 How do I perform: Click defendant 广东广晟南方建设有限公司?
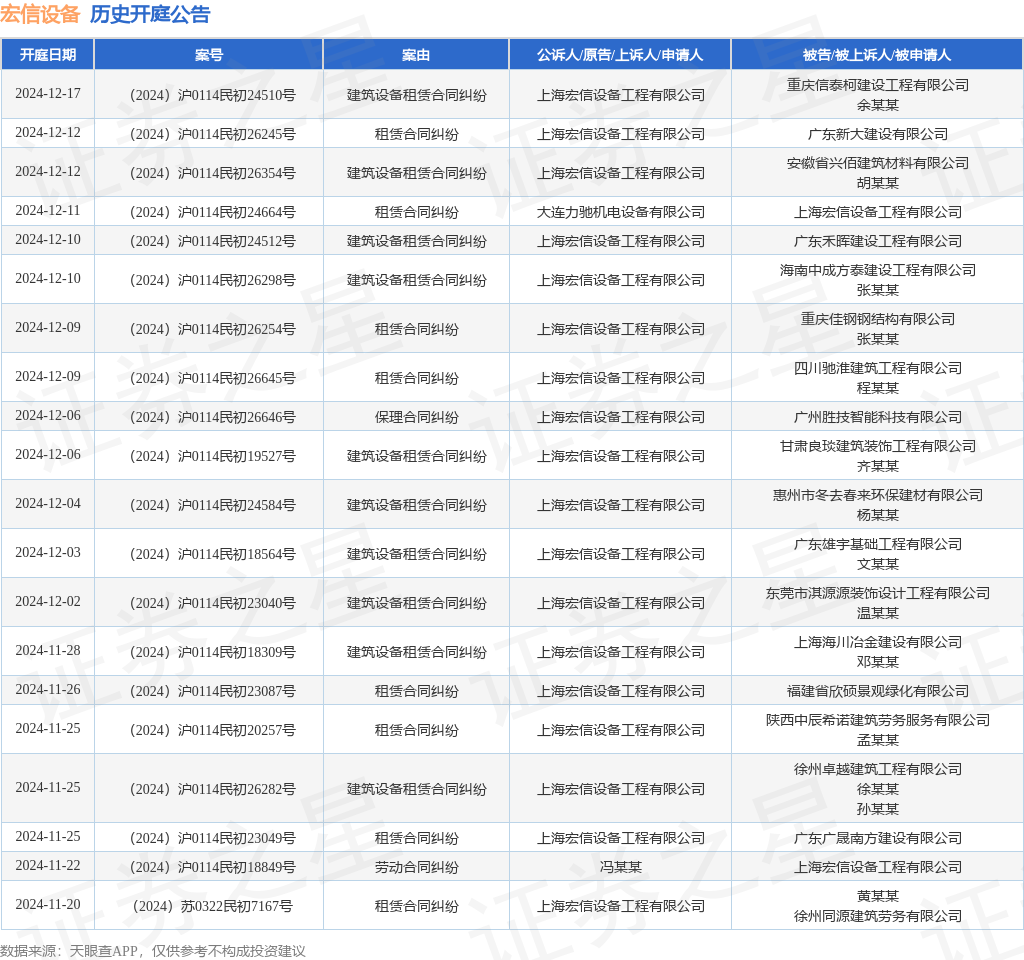(x=878, y=838)
